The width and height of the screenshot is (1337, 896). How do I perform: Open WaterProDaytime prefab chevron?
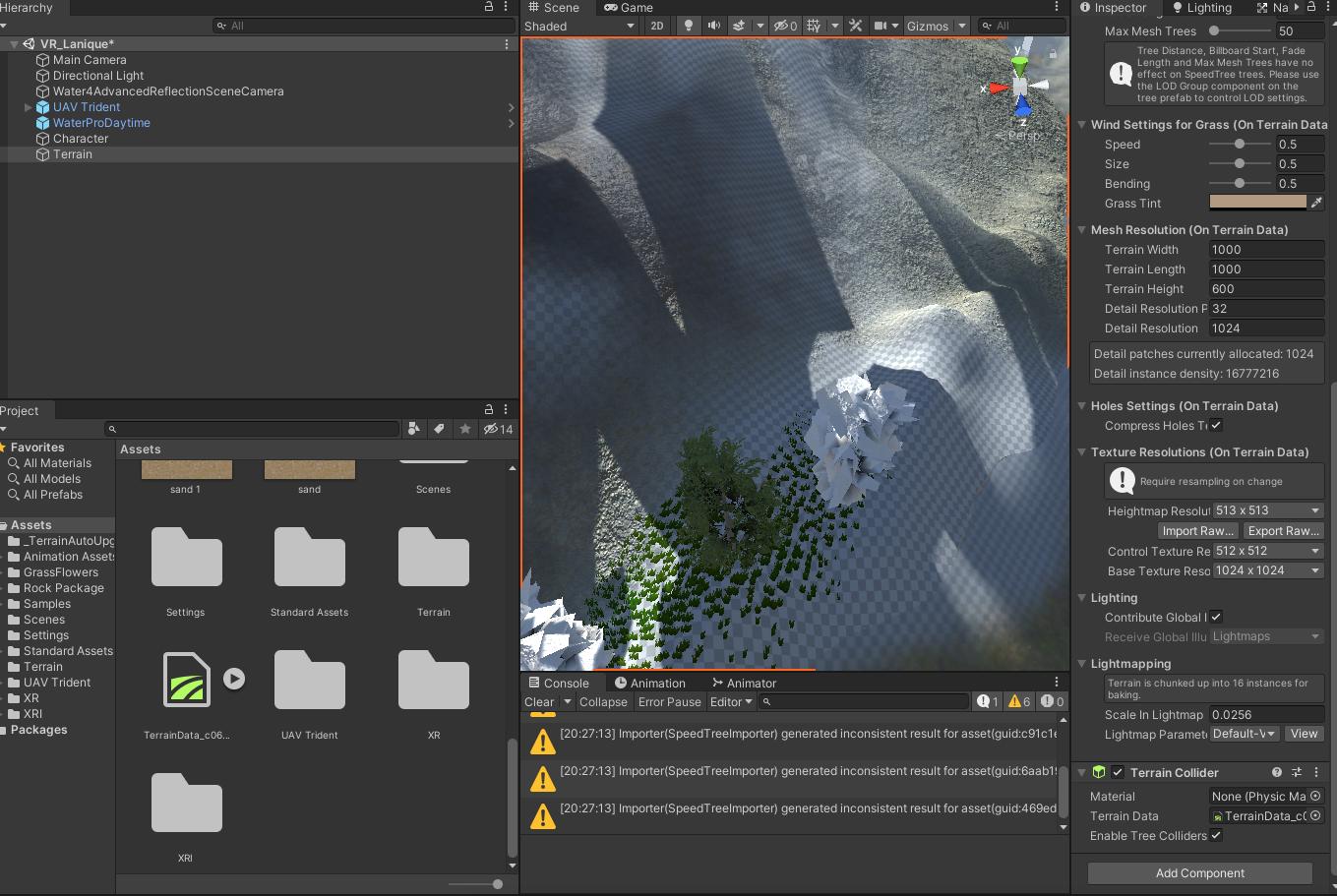[511, 123]
